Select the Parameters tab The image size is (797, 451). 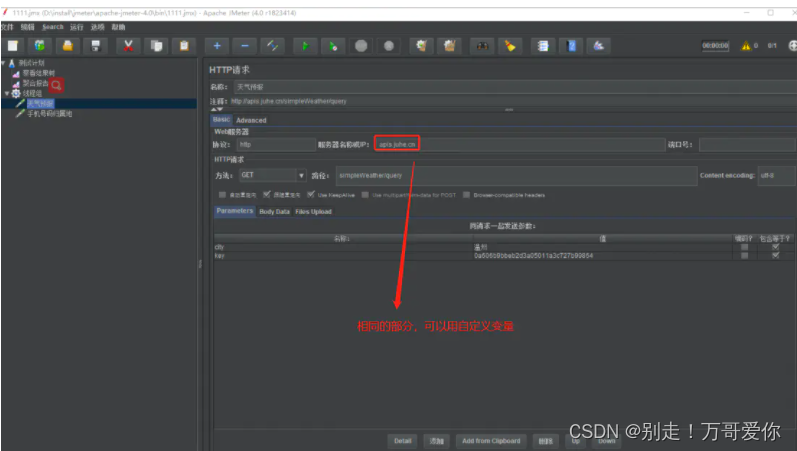click(x=234, y=211)
